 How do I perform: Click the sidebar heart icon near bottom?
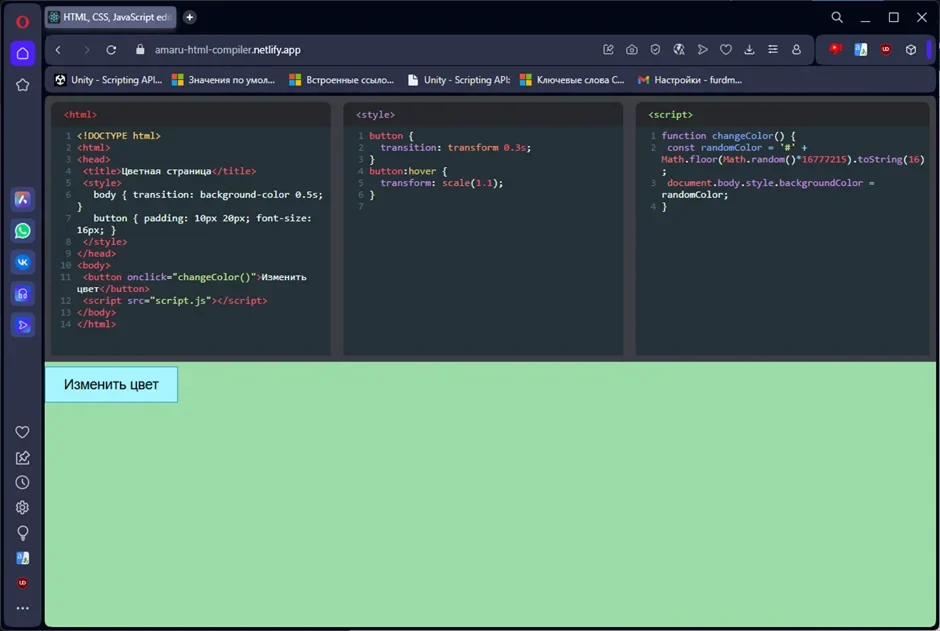[22, 432]
